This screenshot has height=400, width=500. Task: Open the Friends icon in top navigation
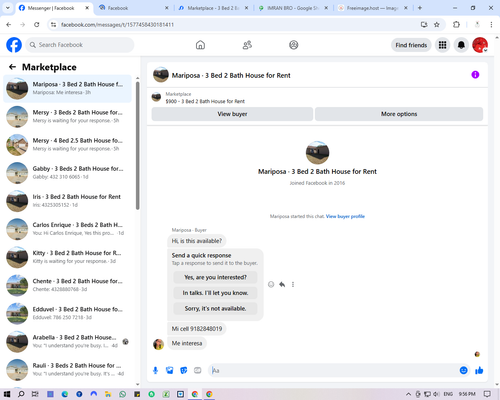click(x=247, y=45)
